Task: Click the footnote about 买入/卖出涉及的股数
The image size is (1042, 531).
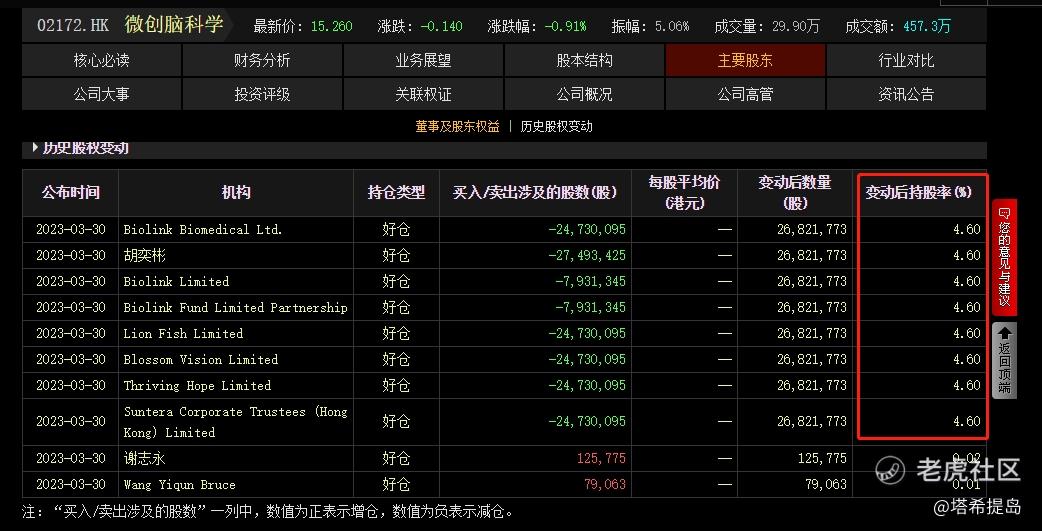Action: [x=267, y=512]
